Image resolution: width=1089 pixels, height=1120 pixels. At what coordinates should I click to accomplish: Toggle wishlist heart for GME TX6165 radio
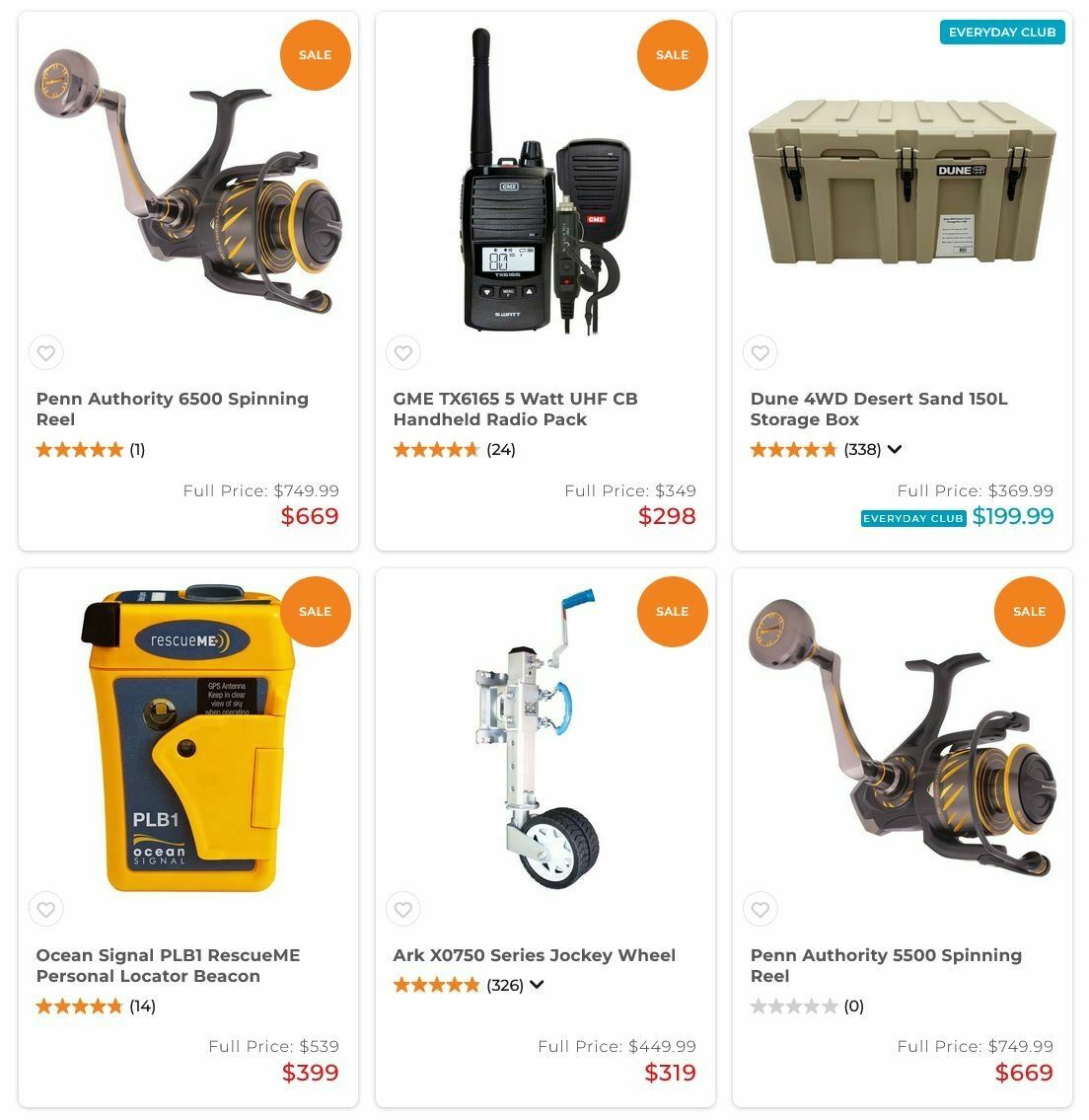coord(403,353)
